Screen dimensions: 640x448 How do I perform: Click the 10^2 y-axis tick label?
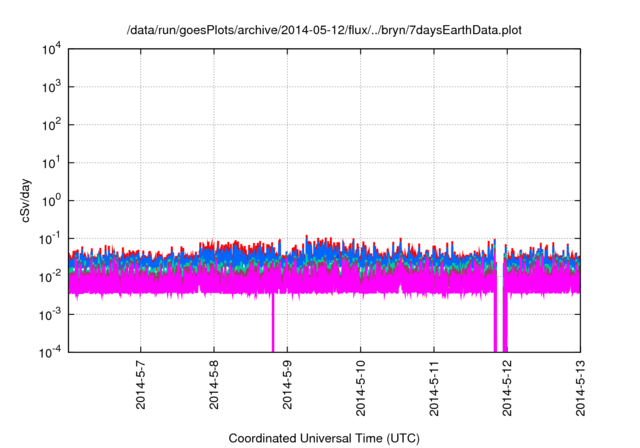pos(53,125)
